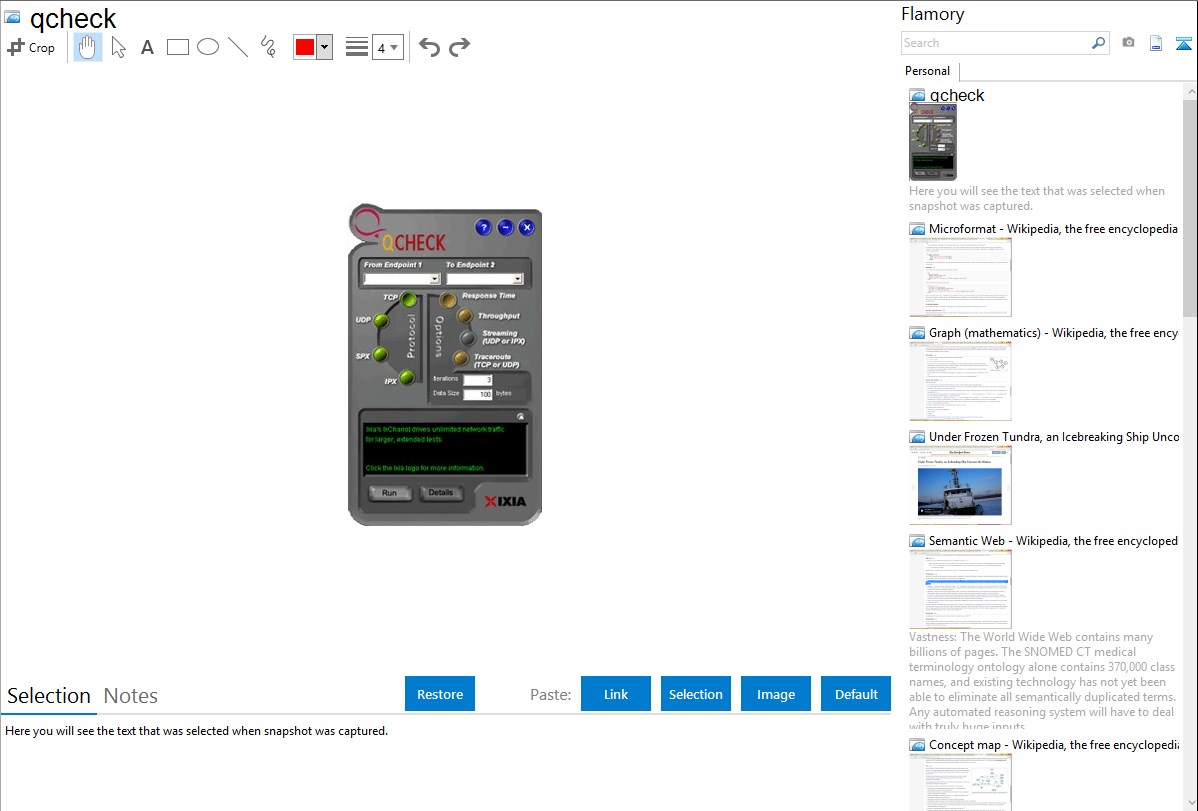Choose Streaming option in Qcheck image

468,337
